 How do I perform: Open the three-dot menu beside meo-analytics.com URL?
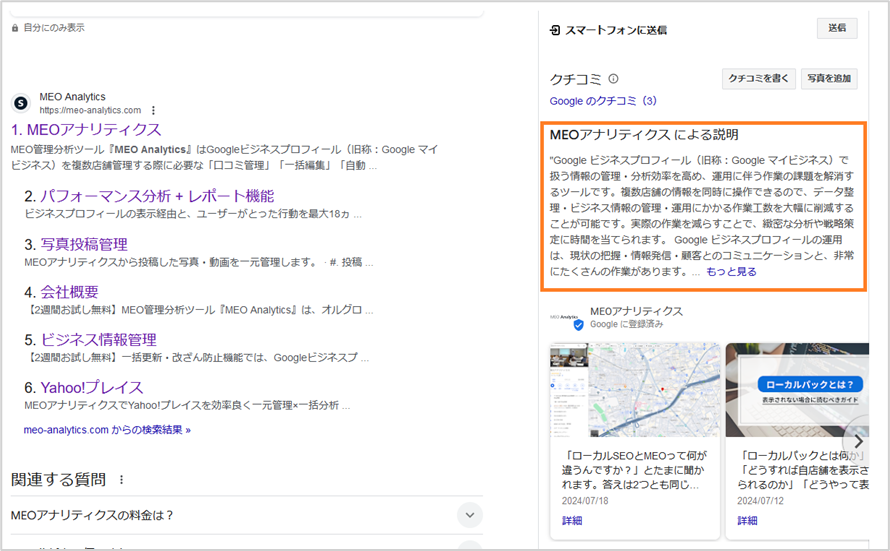tap(153, 110)
